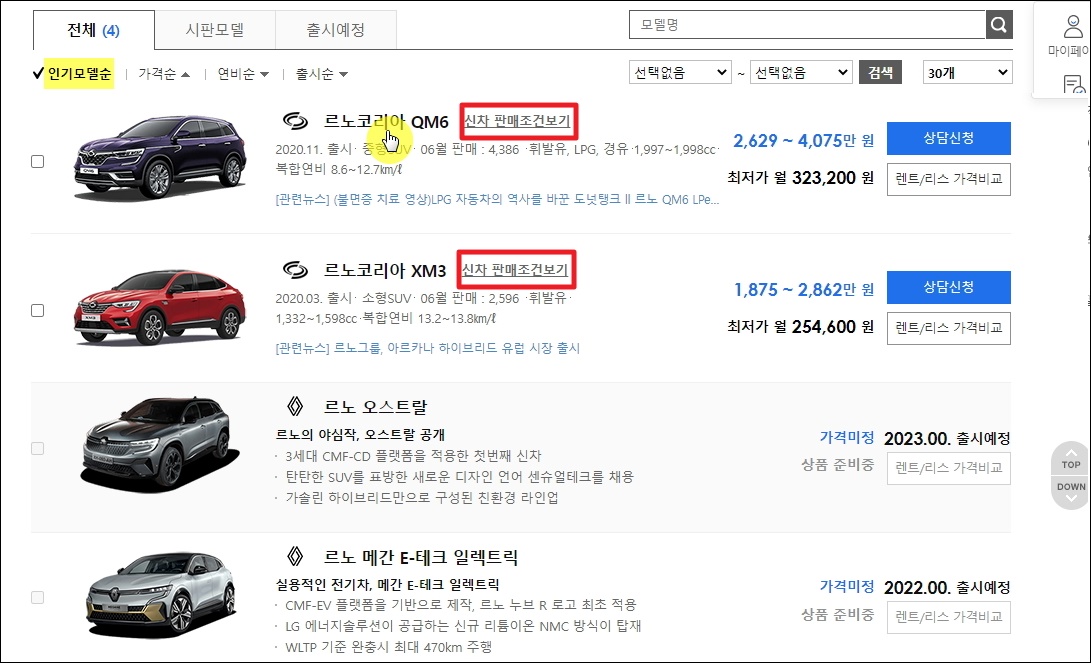Click 르노의 야심작, 오스트랄 공개 headline

pos(360,435)
